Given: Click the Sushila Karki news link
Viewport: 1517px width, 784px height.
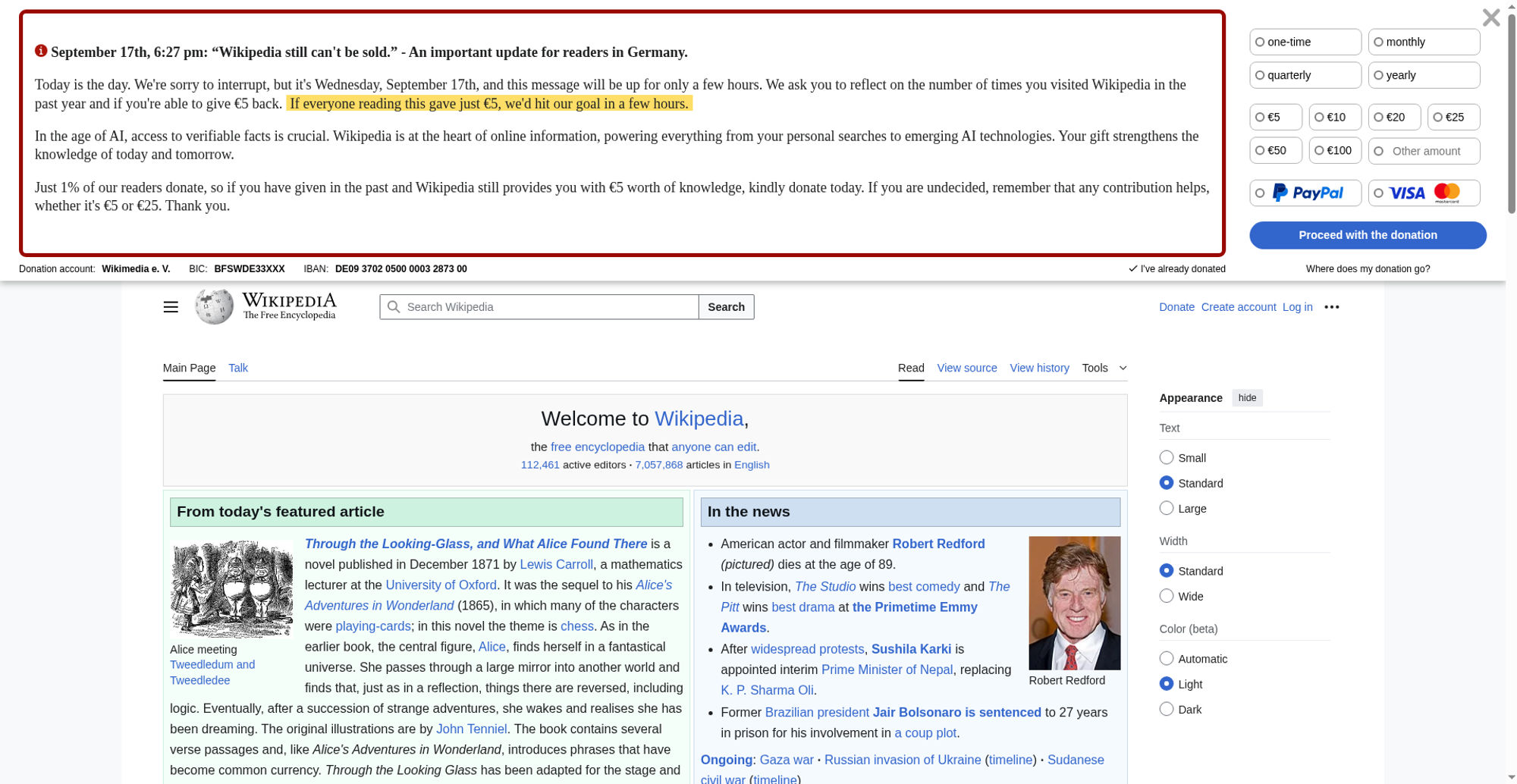Looking at the screenshot, I should (x=911, y=649).
